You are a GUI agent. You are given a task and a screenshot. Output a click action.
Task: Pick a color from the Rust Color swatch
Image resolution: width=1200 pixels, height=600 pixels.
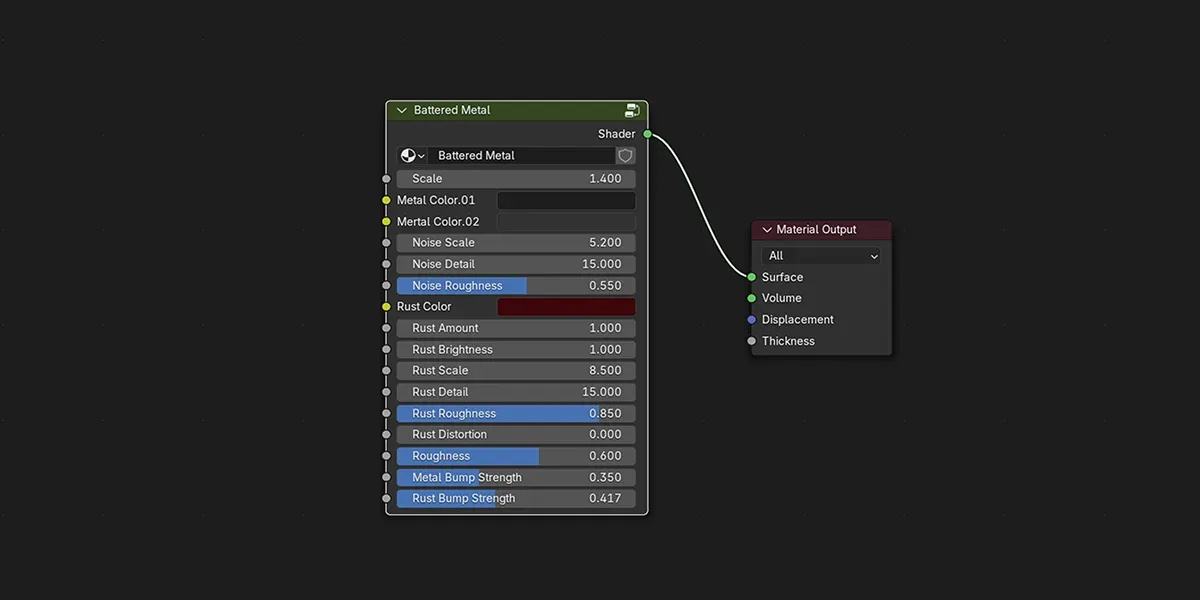(x=566, y=306)
